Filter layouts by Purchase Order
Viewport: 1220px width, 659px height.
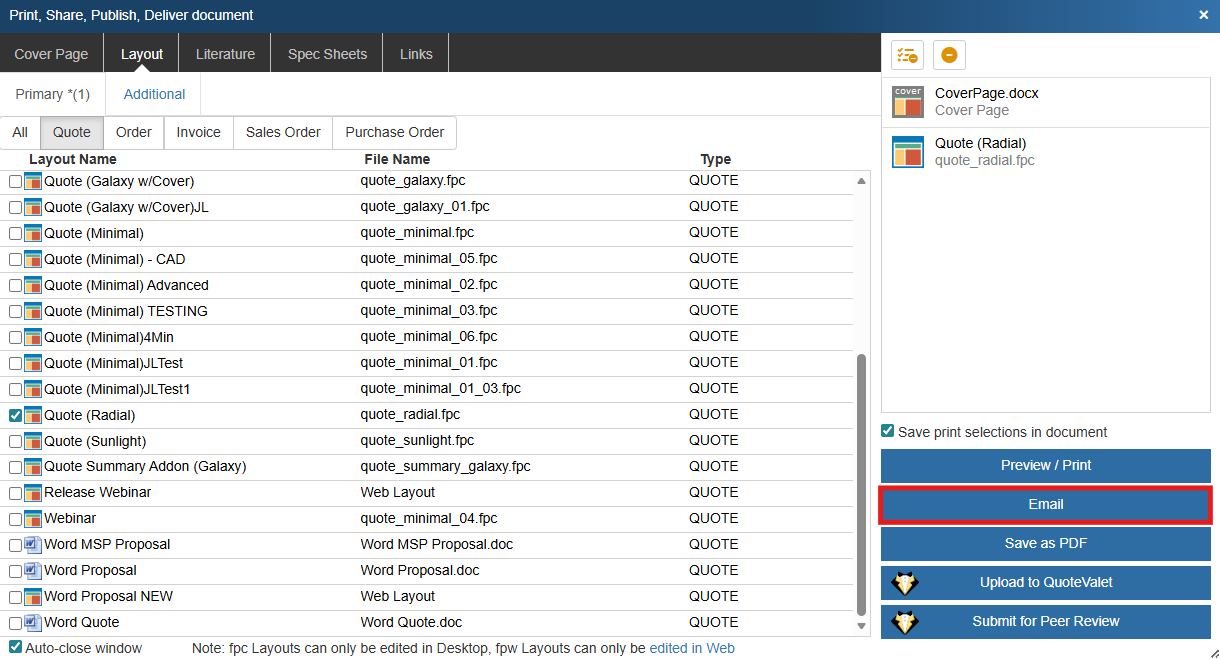[x=394, y=132]
